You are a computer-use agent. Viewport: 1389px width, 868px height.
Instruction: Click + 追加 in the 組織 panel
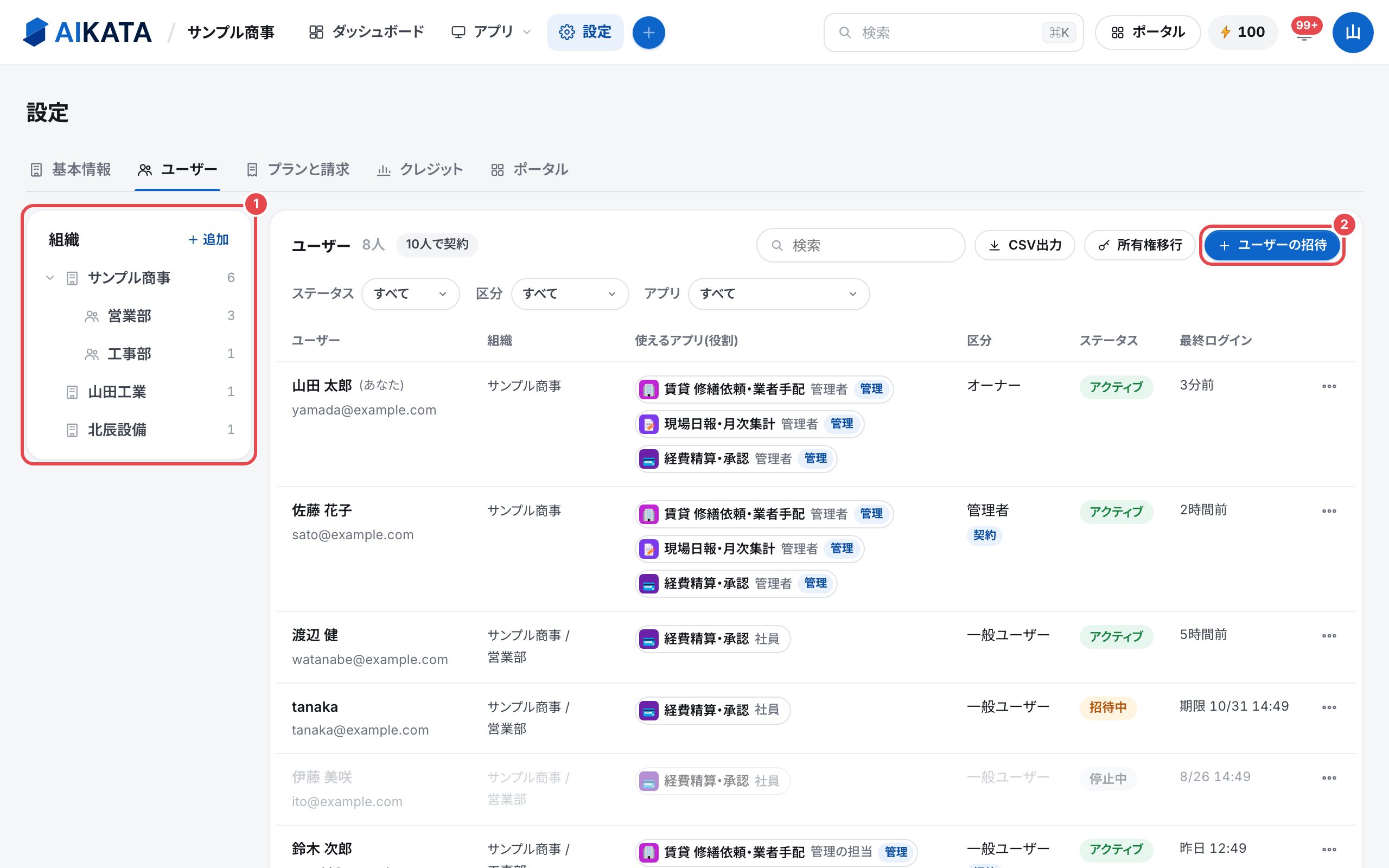pos(208,239)
